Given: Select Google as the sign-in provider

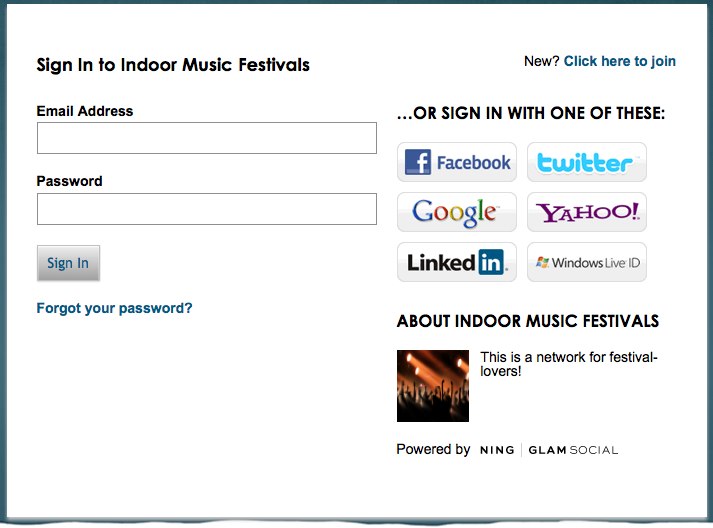Looking at the screenshot, I should 457,212.
